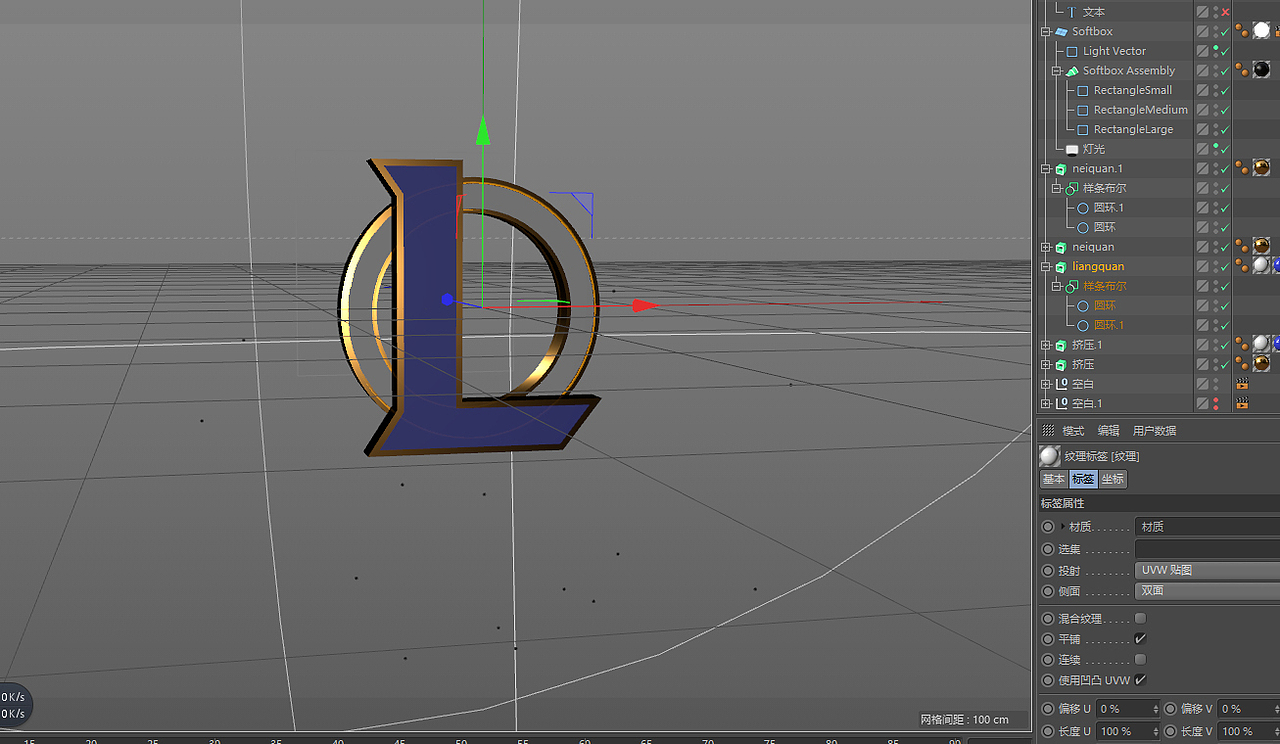
Task: Switch to the 标签 tab
Action: pyautogui.click(x=1084, y=480)
